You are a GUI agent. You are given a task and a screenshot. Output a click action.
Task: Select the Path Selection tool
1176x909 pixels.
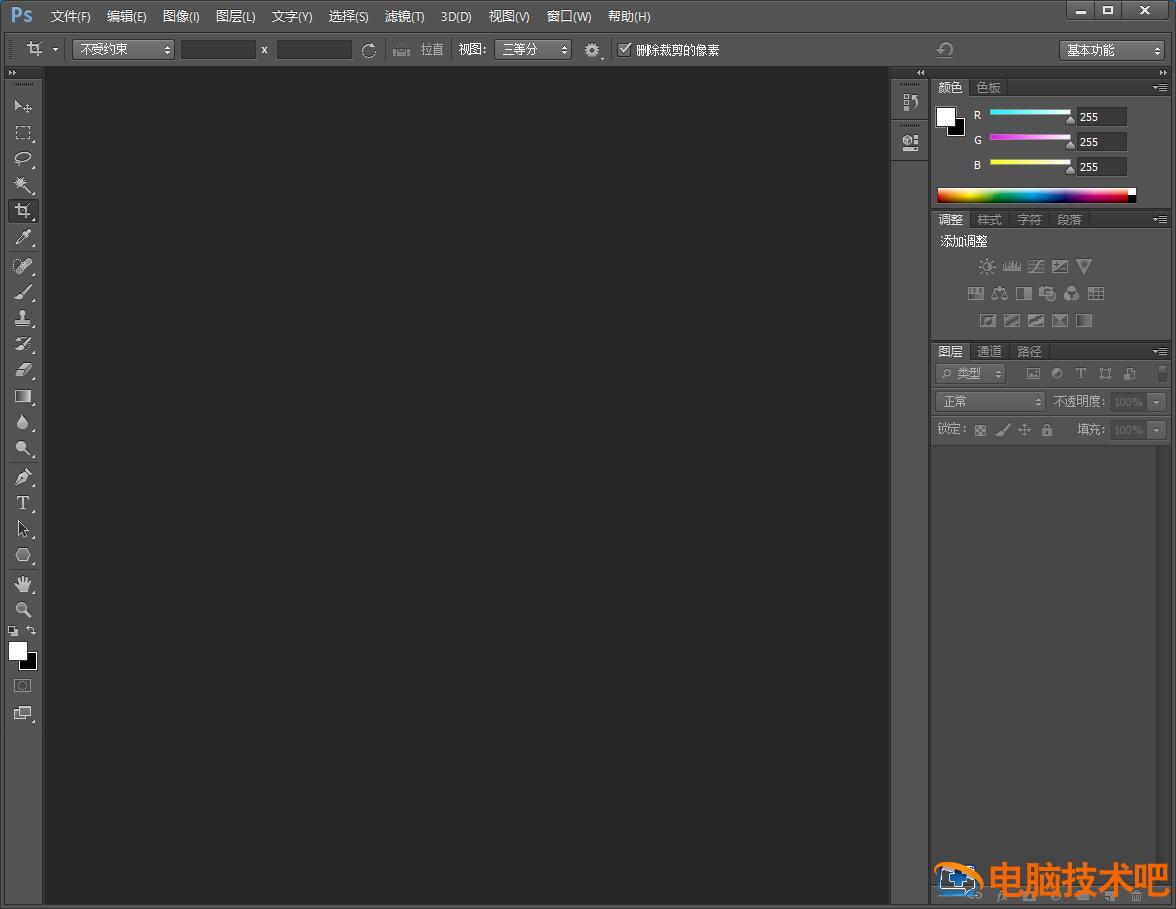point(22,529)
